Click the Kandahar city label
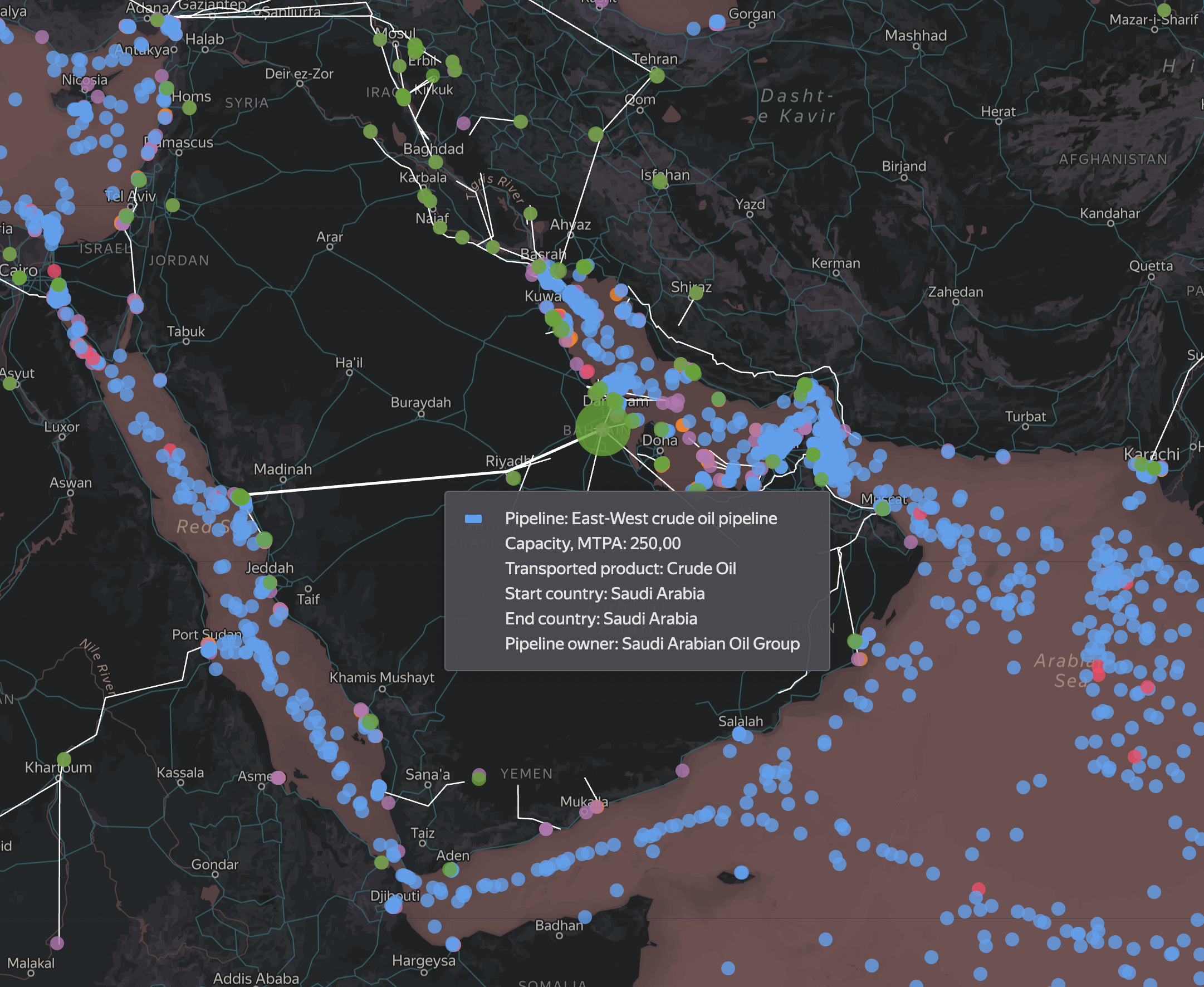The image size is (1204, 987). click(x=1110, y=214)
